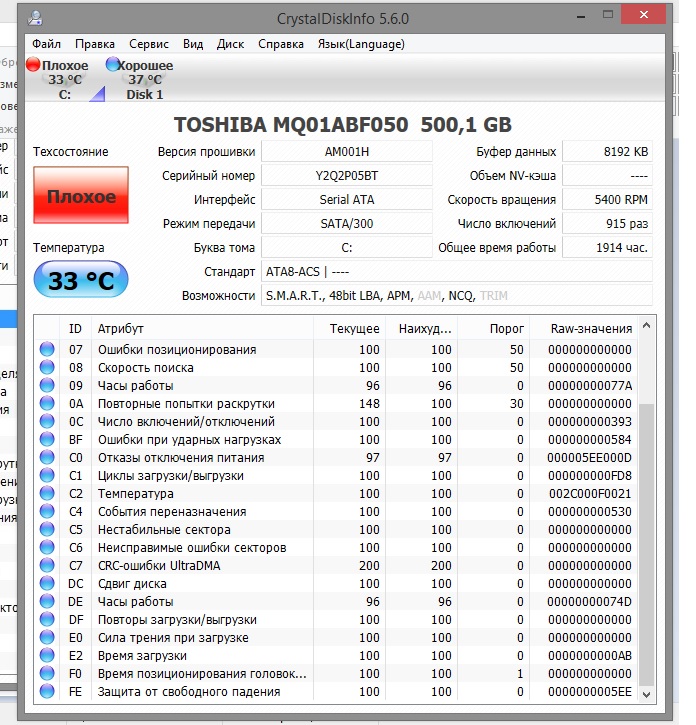This screenshot has width=696, height=725.
Task: Click the red status orb for drive C:
Action: pyautogui.click(x=33, y=66)
